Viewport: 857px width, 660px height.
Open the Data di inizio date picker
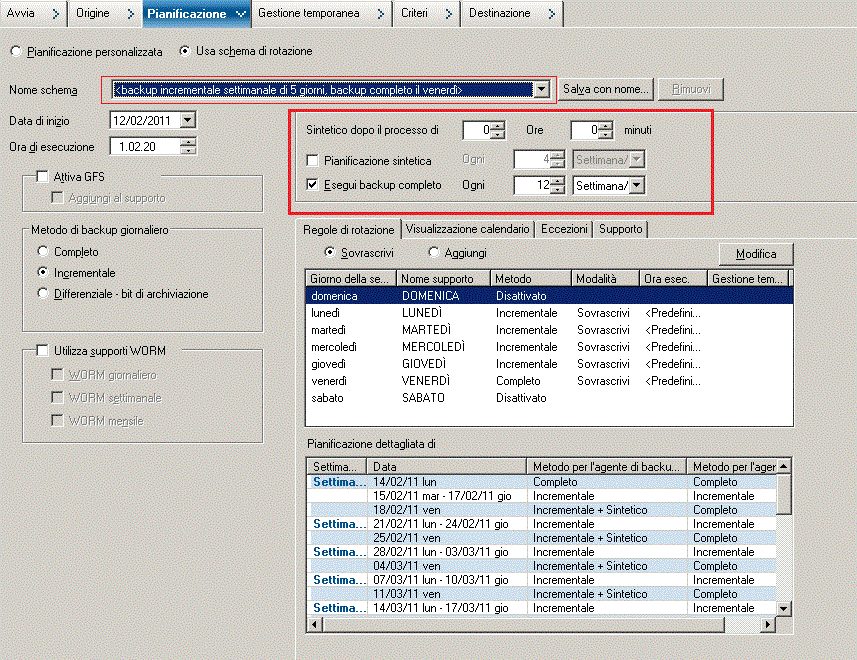click(x=187, y=121)
